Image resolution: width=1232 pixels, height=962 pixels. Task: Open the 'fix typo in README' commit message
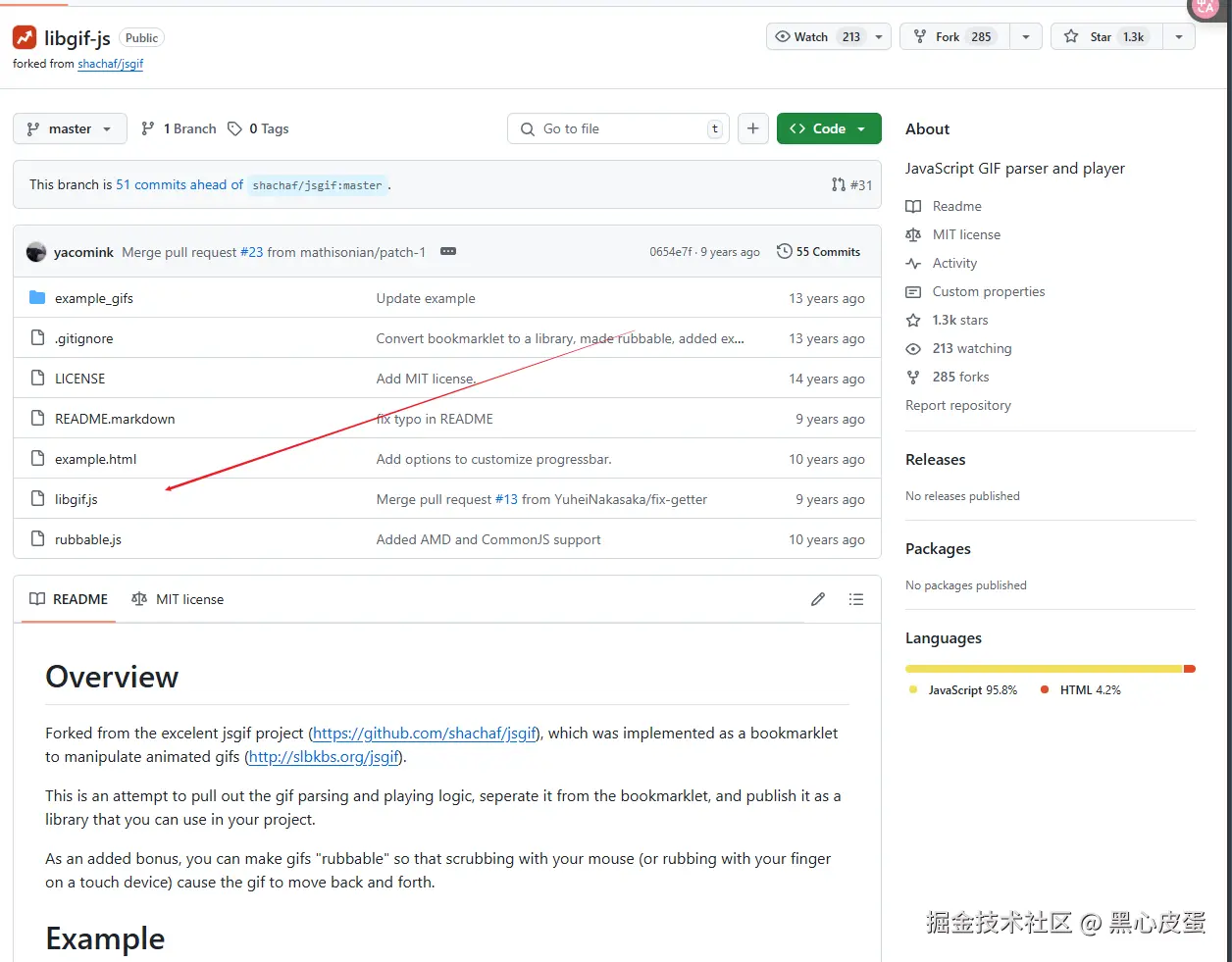click(x=435, y=419)
